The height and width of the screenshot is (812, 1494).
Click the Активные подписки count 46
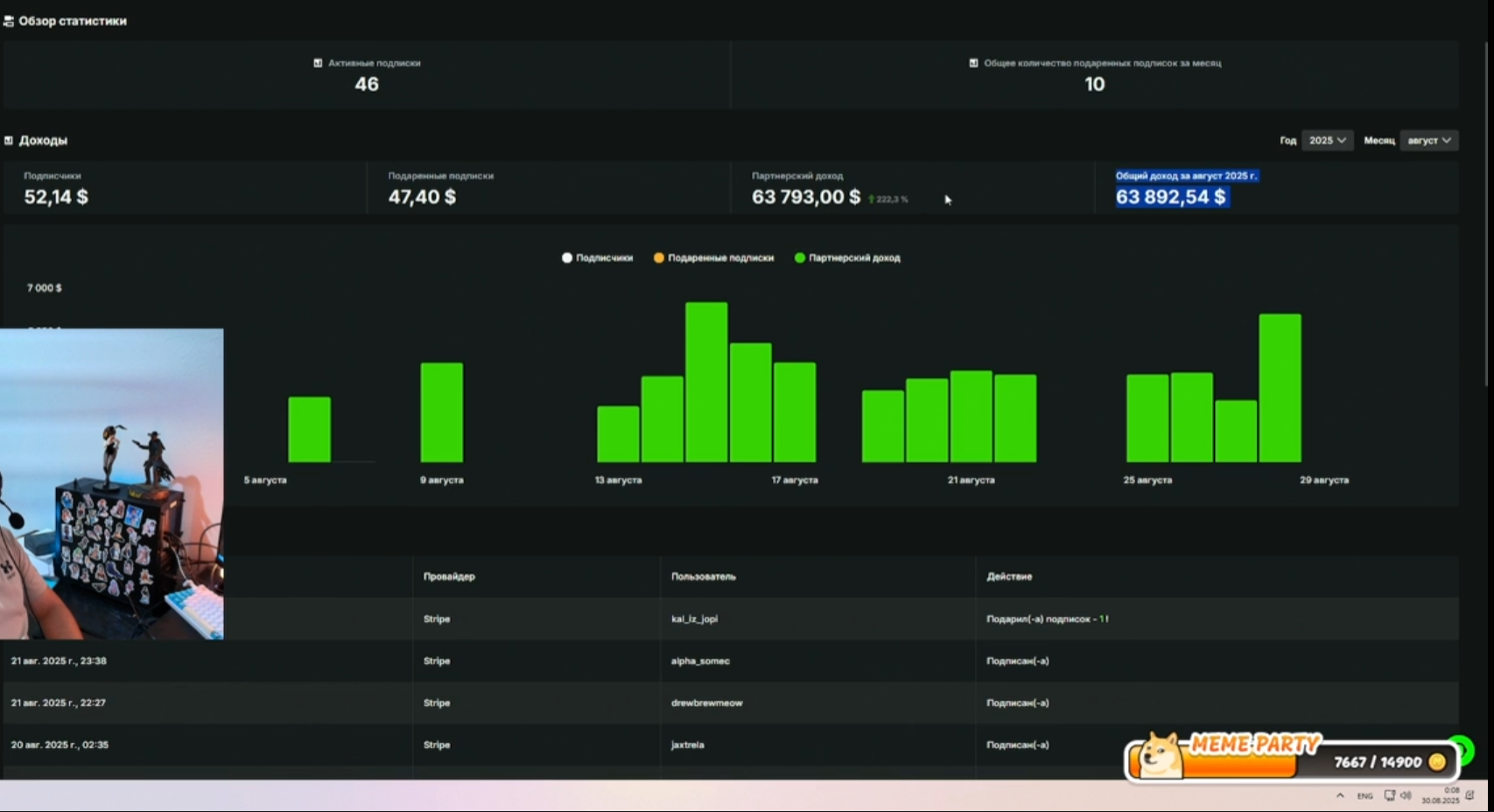(367, 84)
